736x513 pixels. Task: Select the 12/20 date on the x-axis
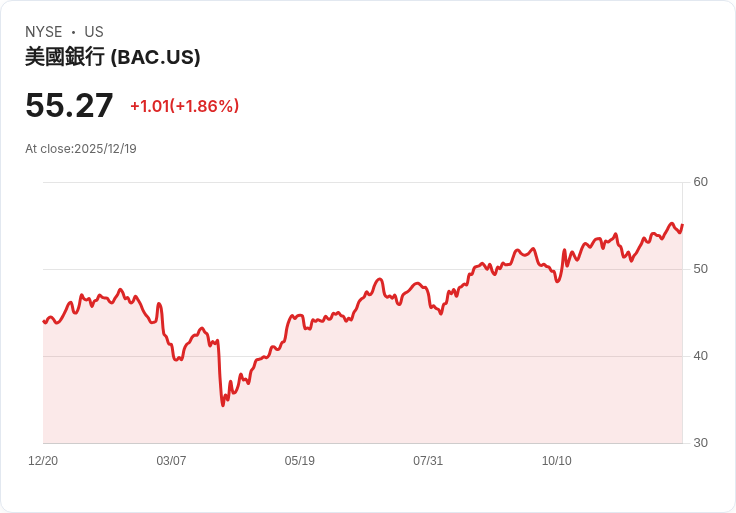(x=43, y=461)
